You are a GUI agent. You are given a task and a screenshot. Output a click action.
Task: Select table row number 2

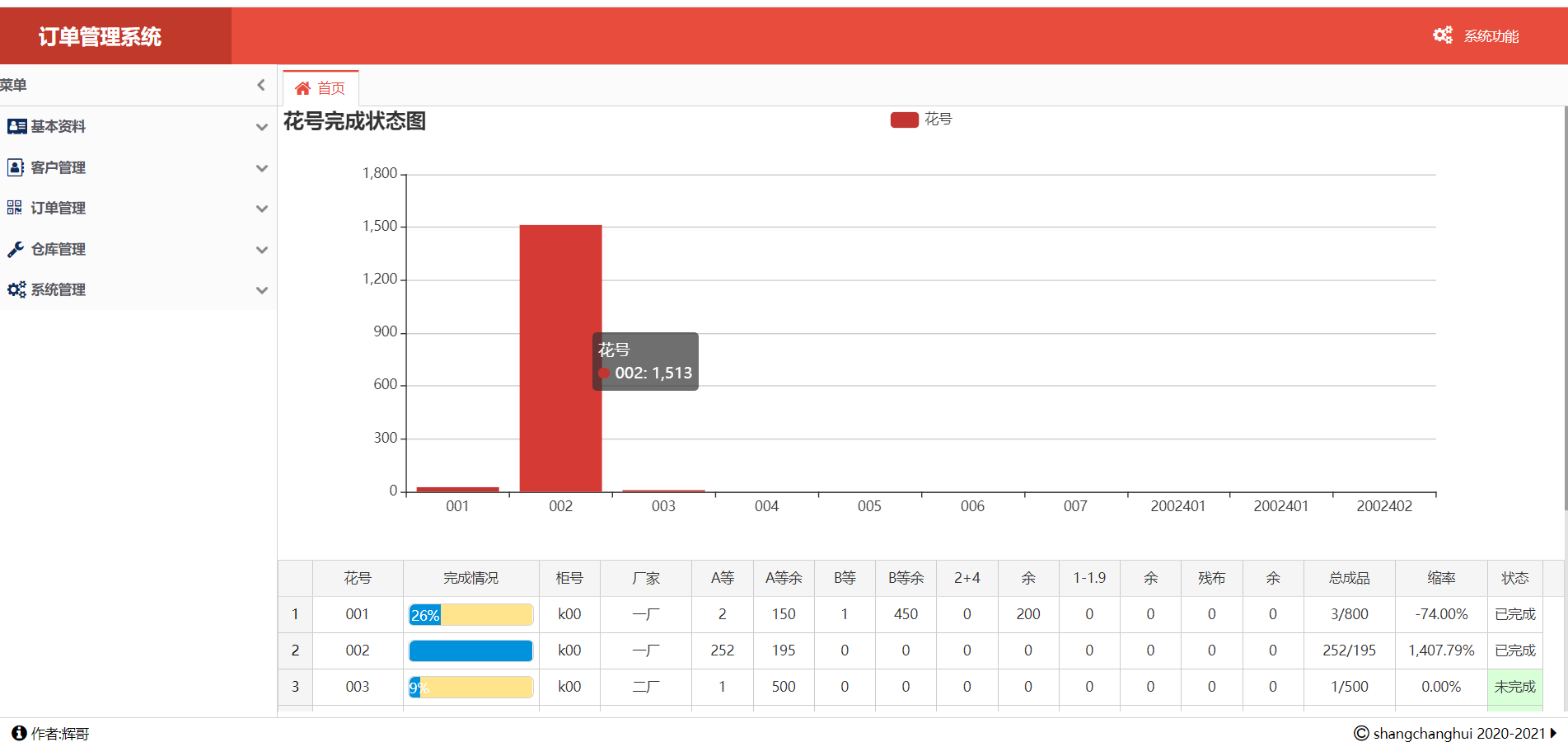click(295, 650)
